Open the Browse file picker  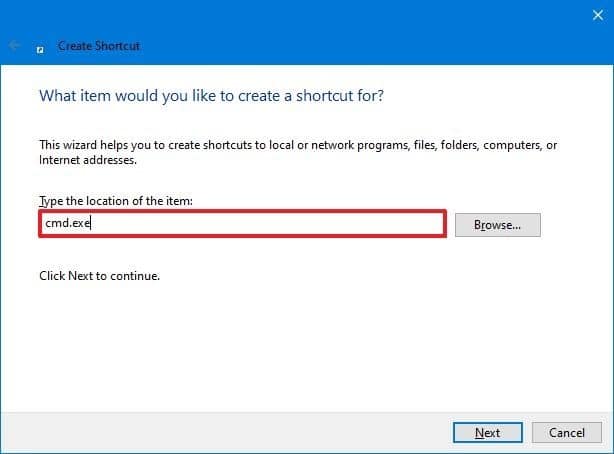coord(497,225)
